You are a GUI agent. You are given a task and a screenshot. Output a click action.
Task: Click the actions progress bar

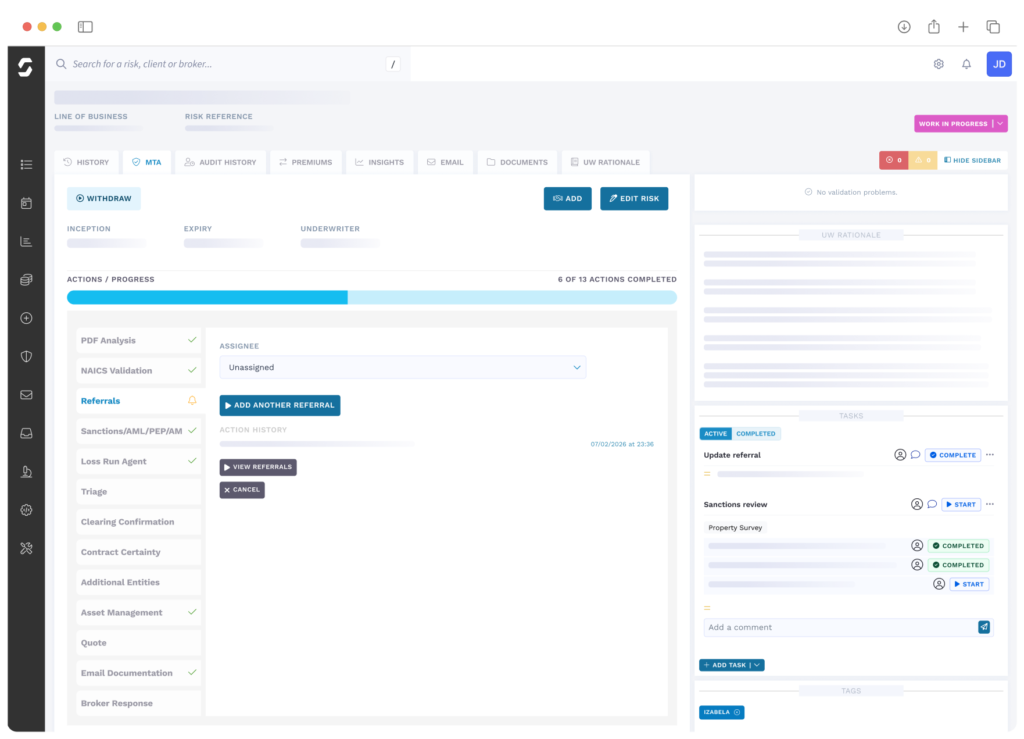(371, 297)
